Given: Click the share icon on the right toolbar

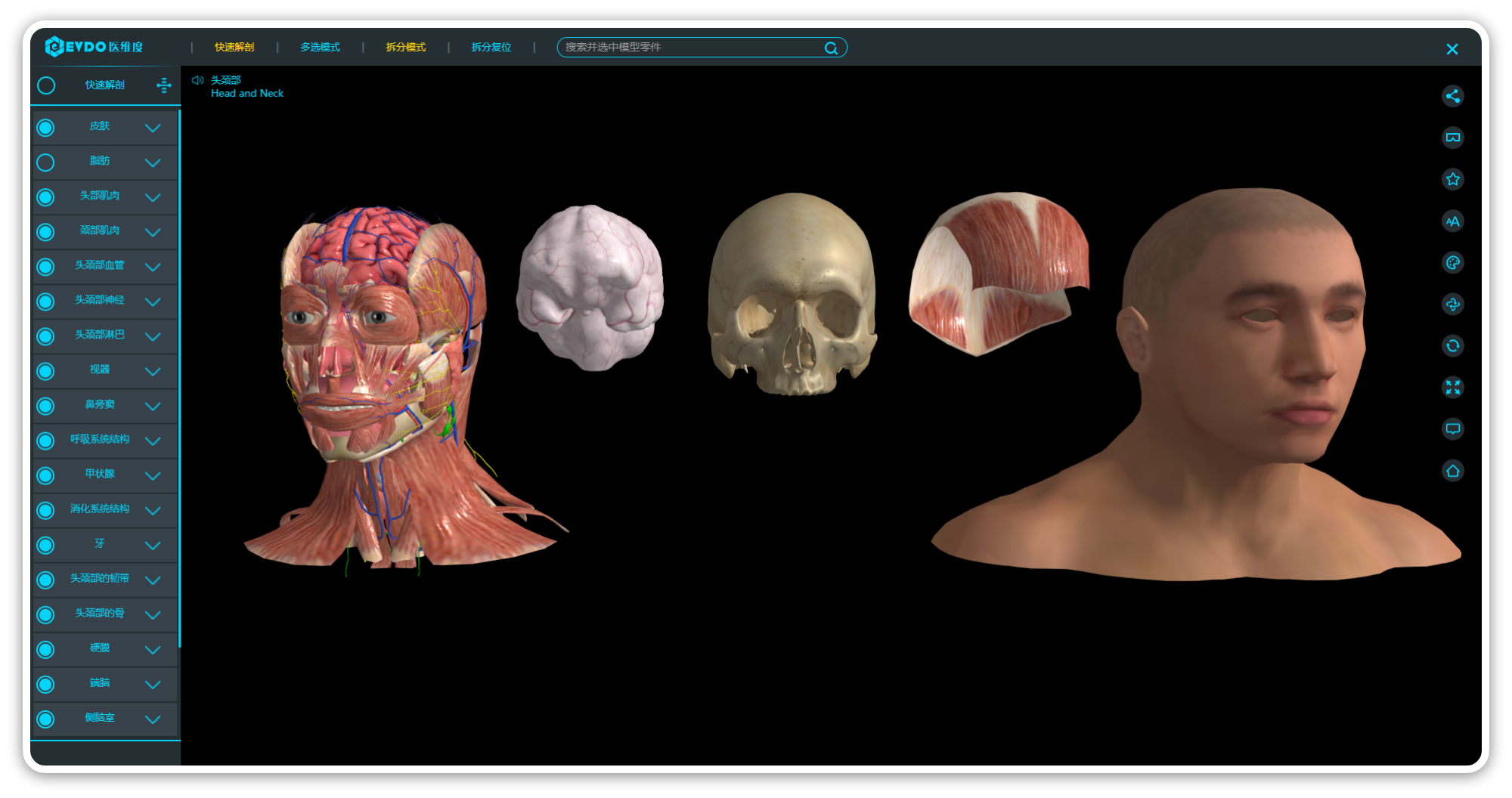Looking at the screenshot, I should (x=1453, y=96).
